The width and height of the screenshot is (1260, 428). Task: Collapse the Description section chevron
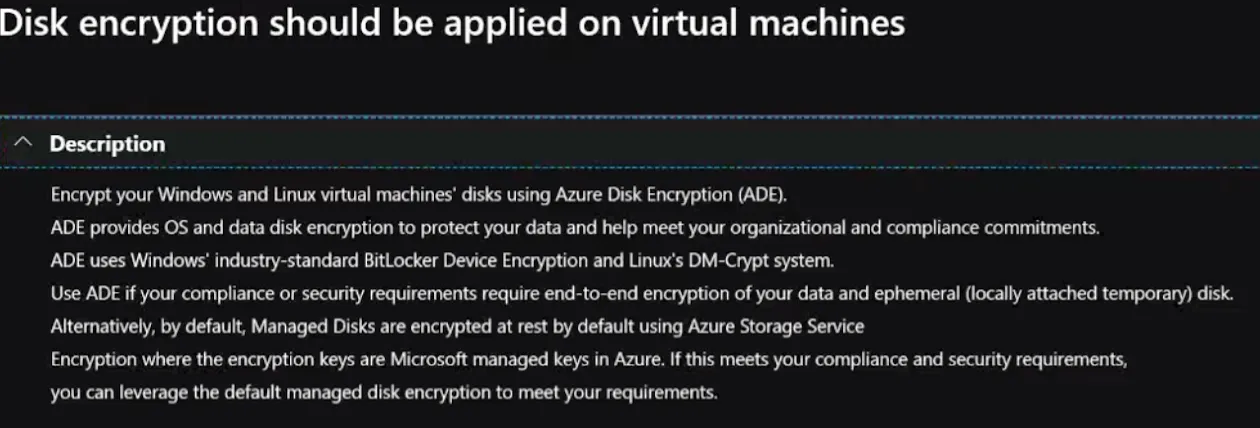(25, 144)
